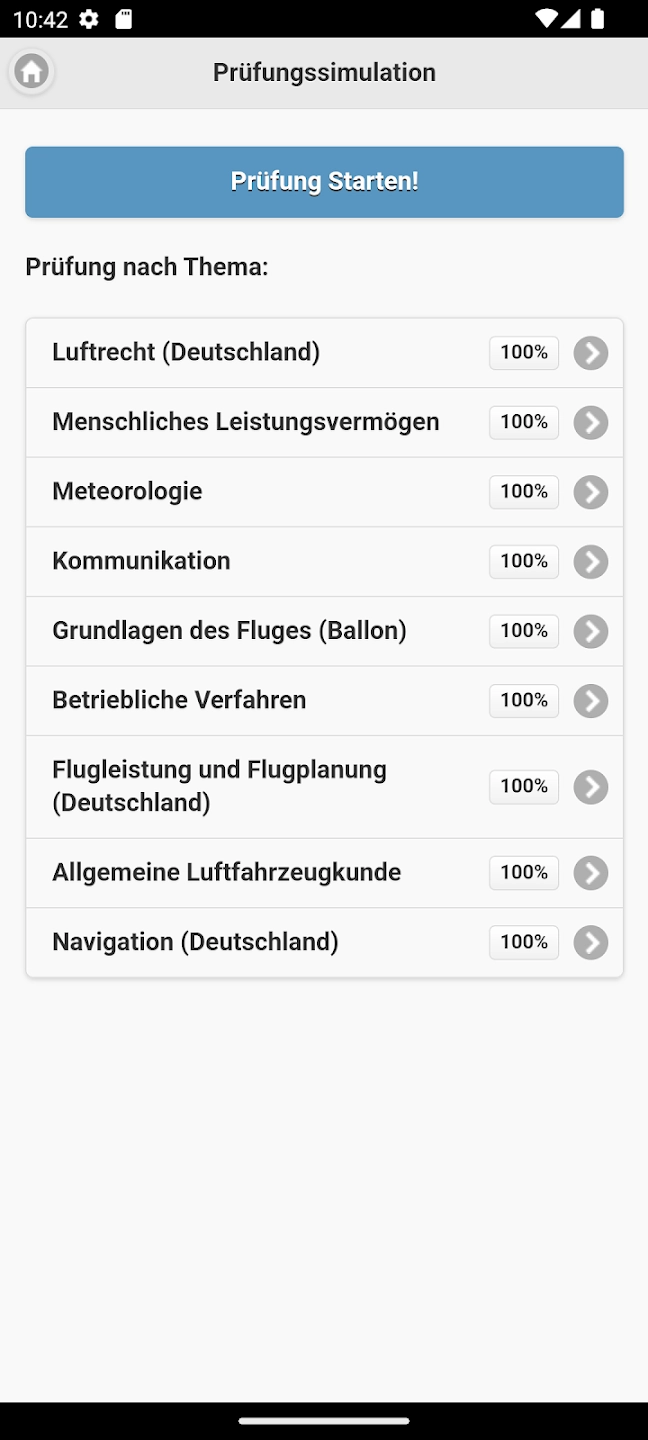Expand Grundlagen des Fluges (Ballon) chevron
The height and width of the screenshot is (1440, 648).
coord(591,631)
